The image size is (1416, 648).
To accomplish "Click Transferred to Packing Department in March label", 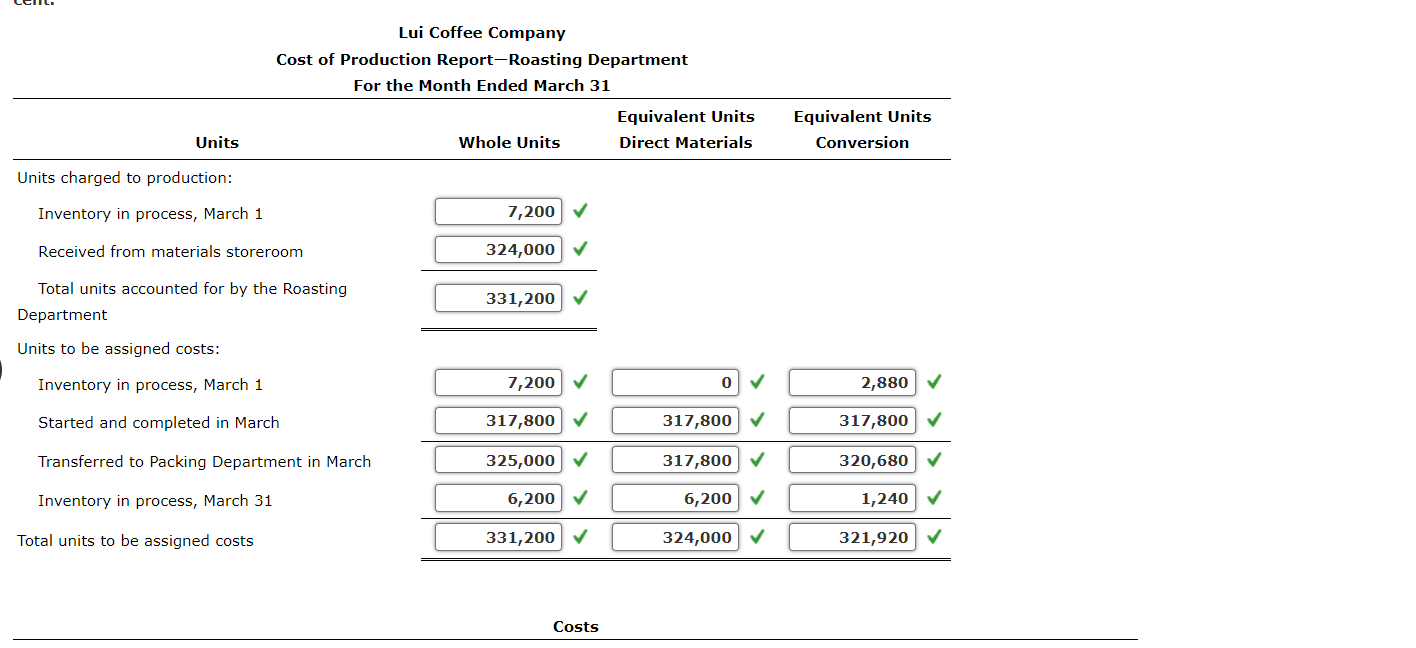I will click(205, 461).
